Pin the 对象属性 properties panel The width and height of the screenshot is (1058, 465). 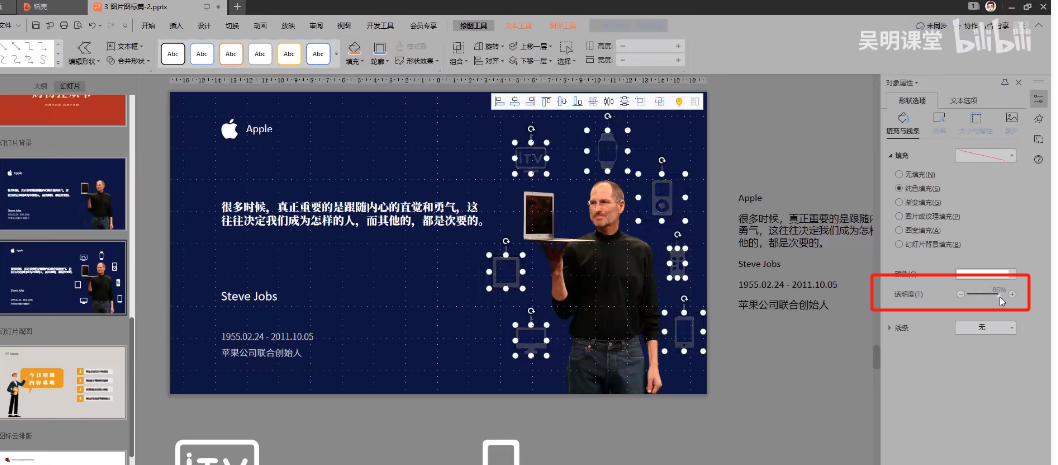1005,82
